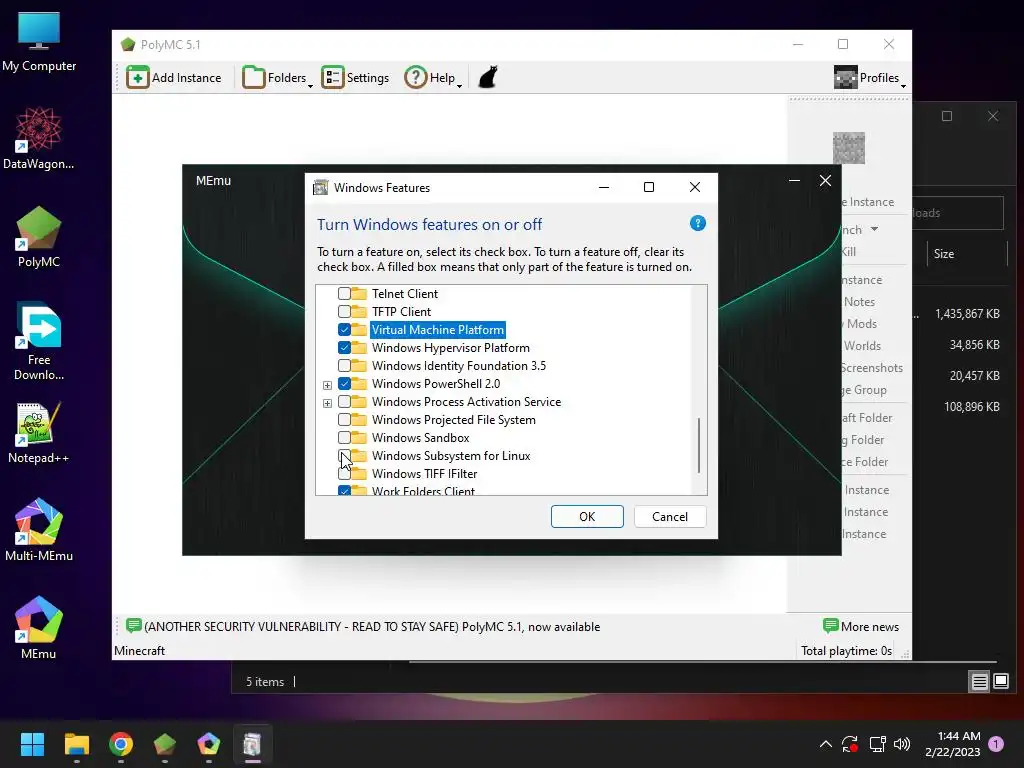Viewport: 1024px width, 768px height.
Task: Check the Telnet Client checkbox
Action: coord(344,294)
